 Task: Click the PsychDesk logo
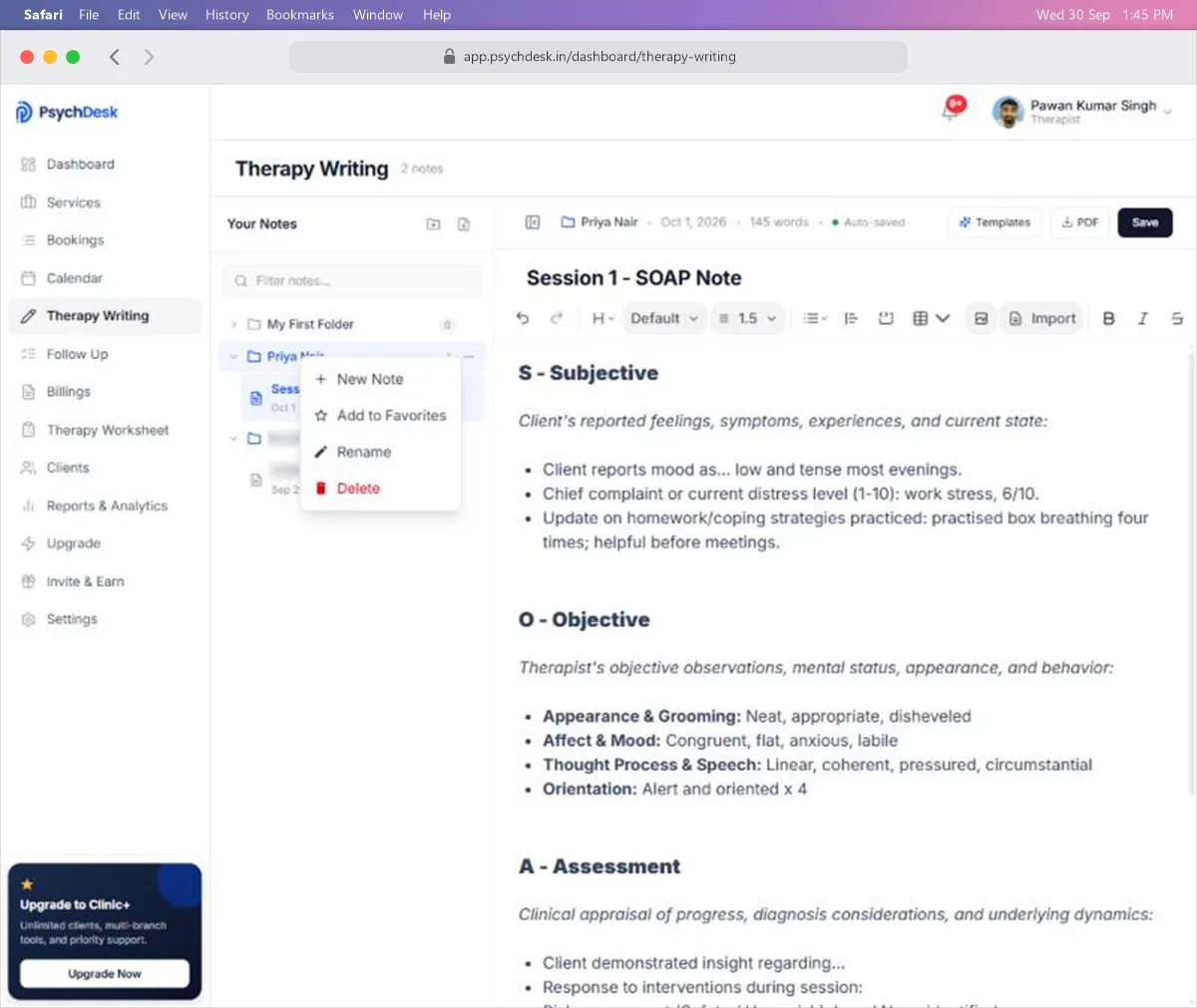[67, 113]
